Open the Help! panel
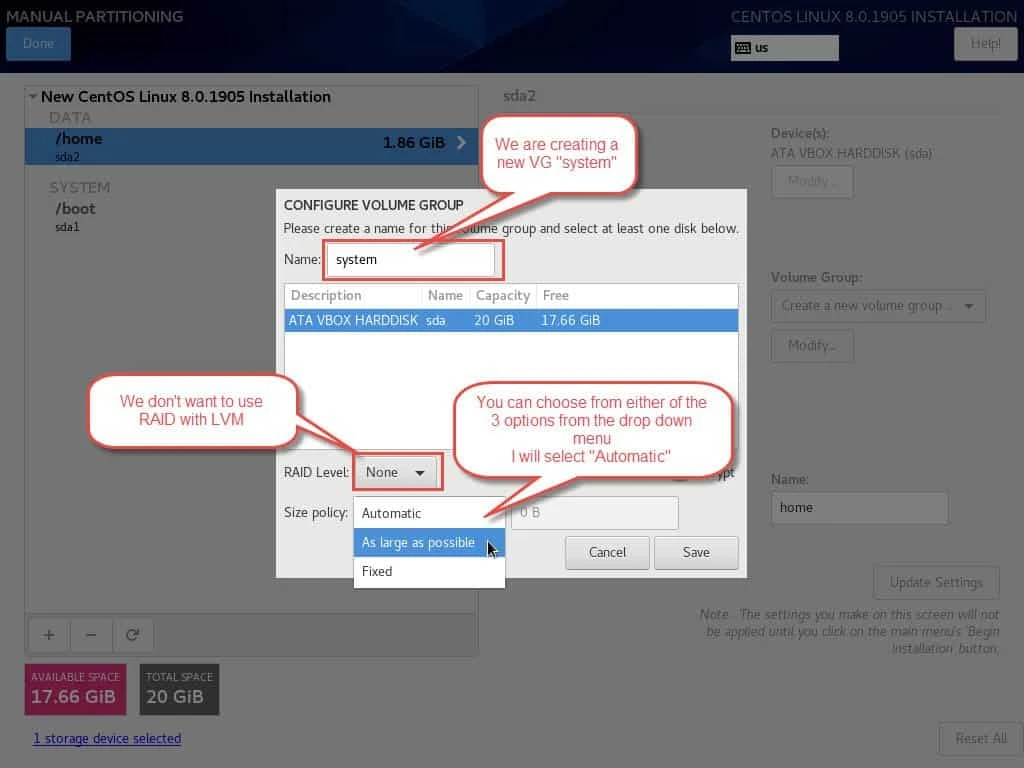The height and width of the screenshot is (768, 1024). [985, 43]
